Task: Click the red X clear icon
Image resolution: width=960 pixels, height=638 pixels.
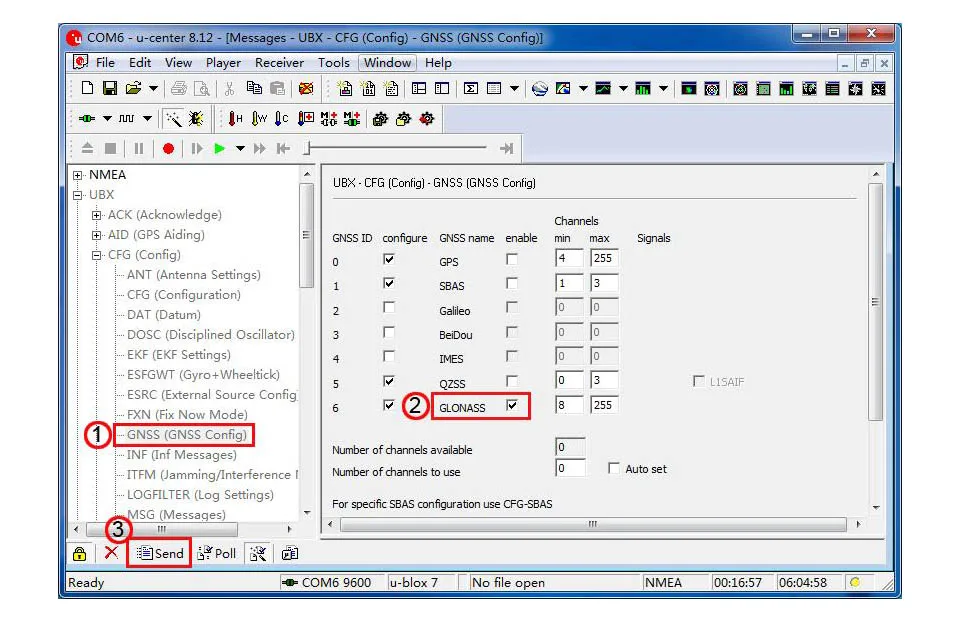Action: click(111, 553)
